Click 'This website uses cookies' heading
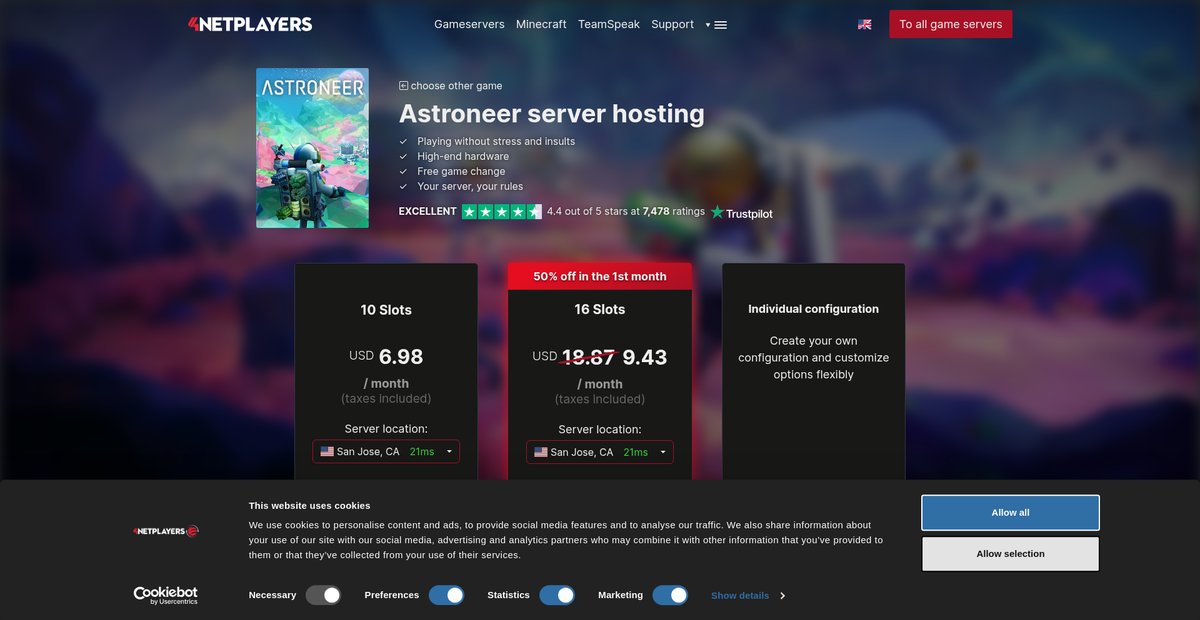 310,506
